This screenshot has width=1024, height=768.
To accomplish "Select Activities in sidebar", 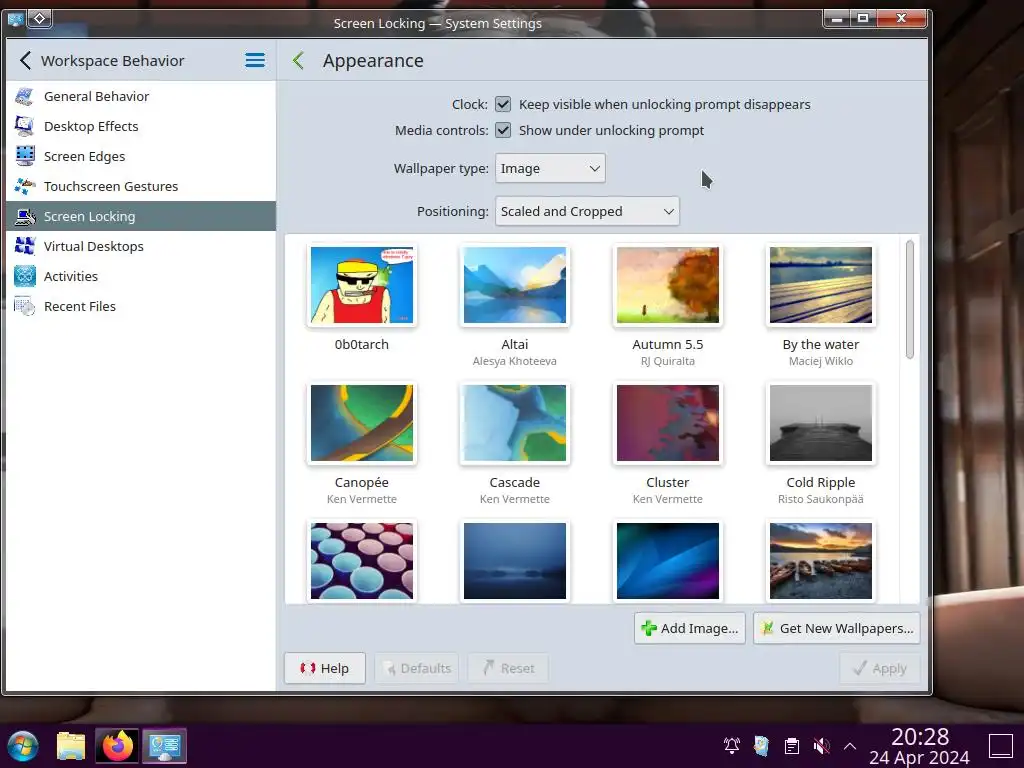I will point(141,277).
